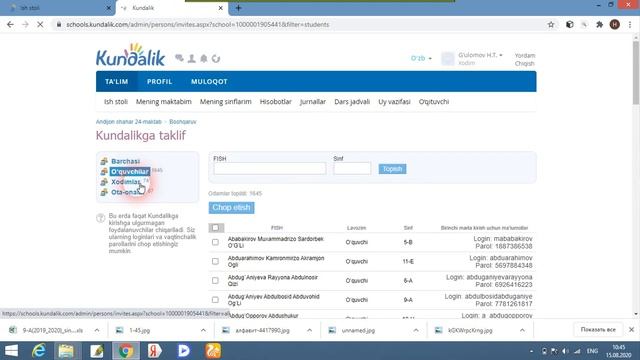
Task: Open Yandex browser taskbar icon
Action: [155, 351]
